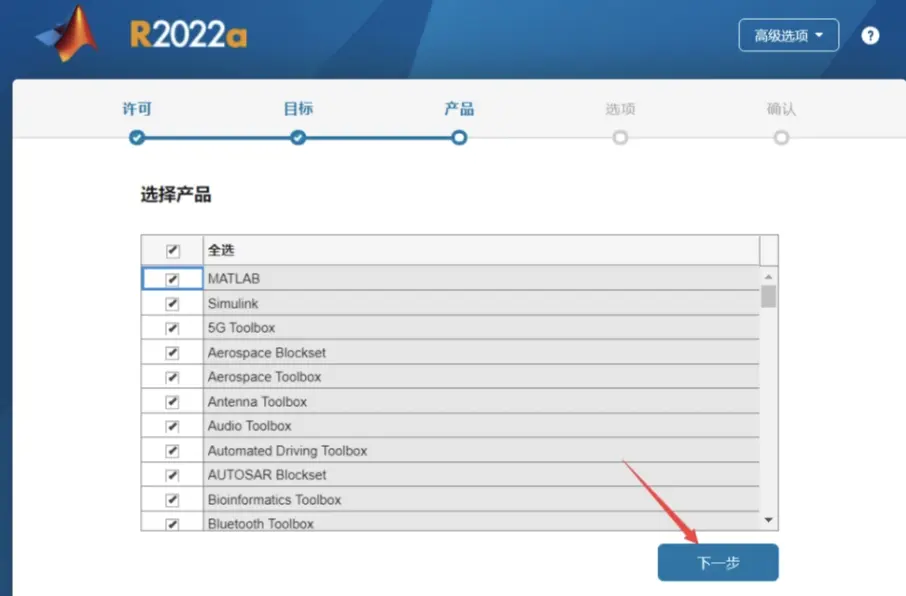Deselect the Aerospace Blockset checkbox
The width and height of the screenshot is (906, 596).
pos(172,353)
